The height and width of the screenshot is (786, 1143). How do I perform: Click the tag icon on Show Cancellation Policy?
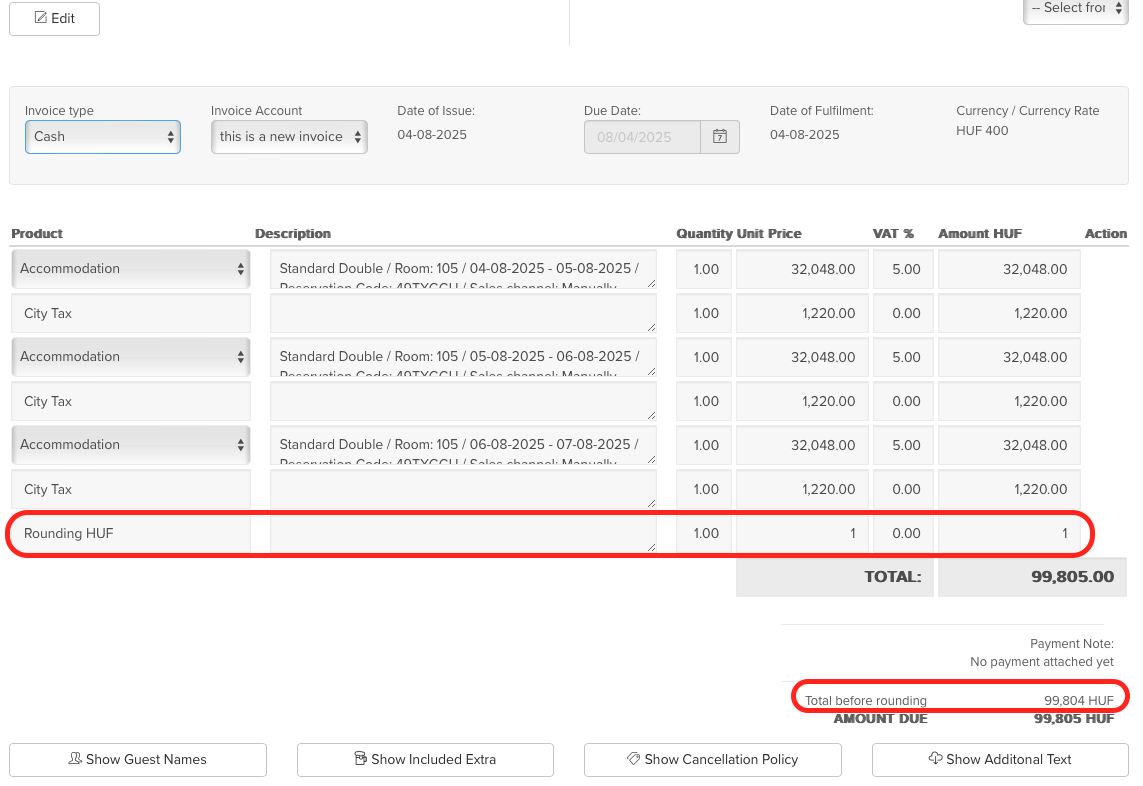point(632,760)
